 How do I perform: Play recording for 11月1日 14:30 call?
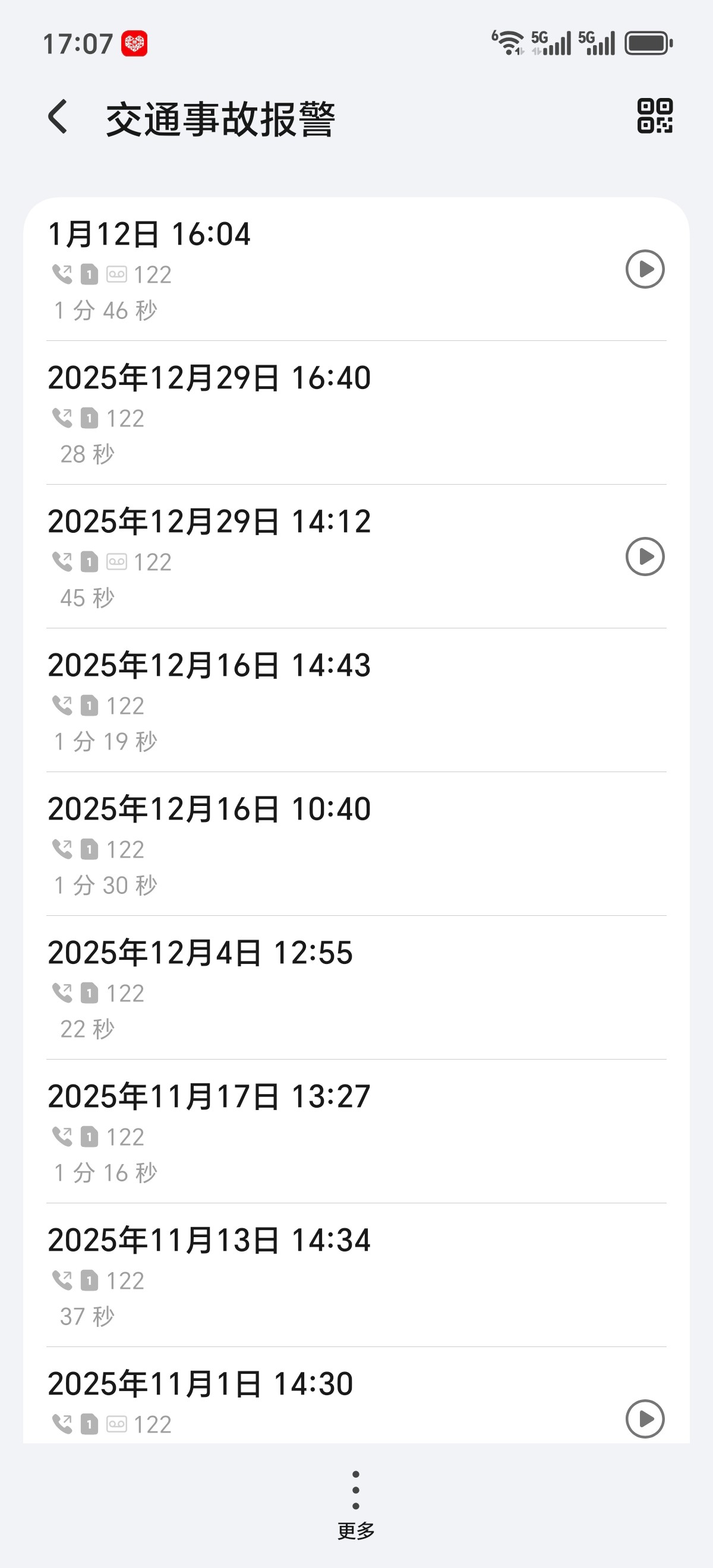click(645, 1419)
